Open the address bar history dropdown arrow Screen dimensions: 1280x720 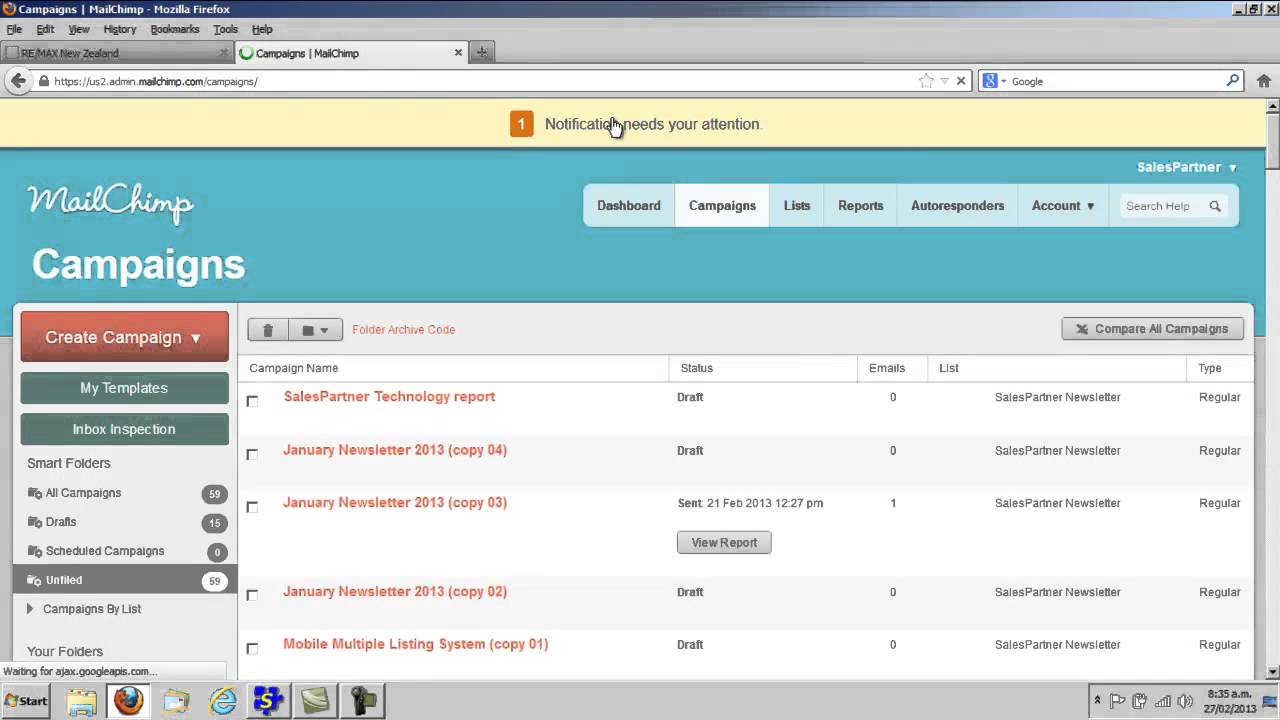[944, 81]
